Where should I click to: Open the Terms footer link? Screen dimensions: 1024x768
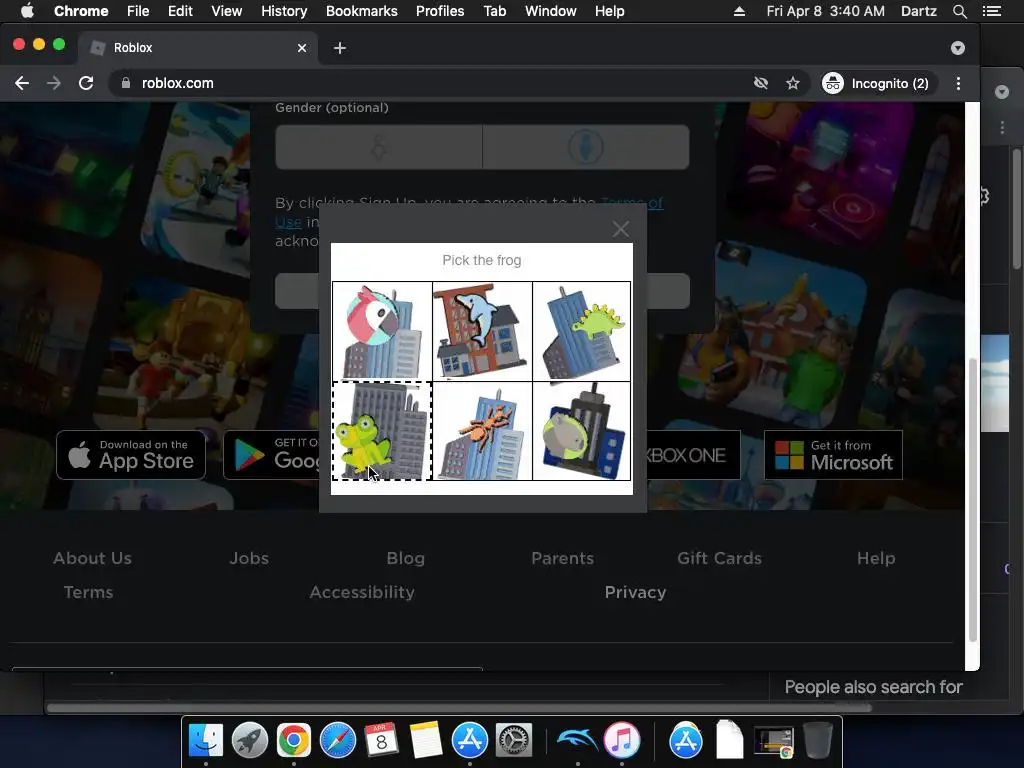click(88, 592)
